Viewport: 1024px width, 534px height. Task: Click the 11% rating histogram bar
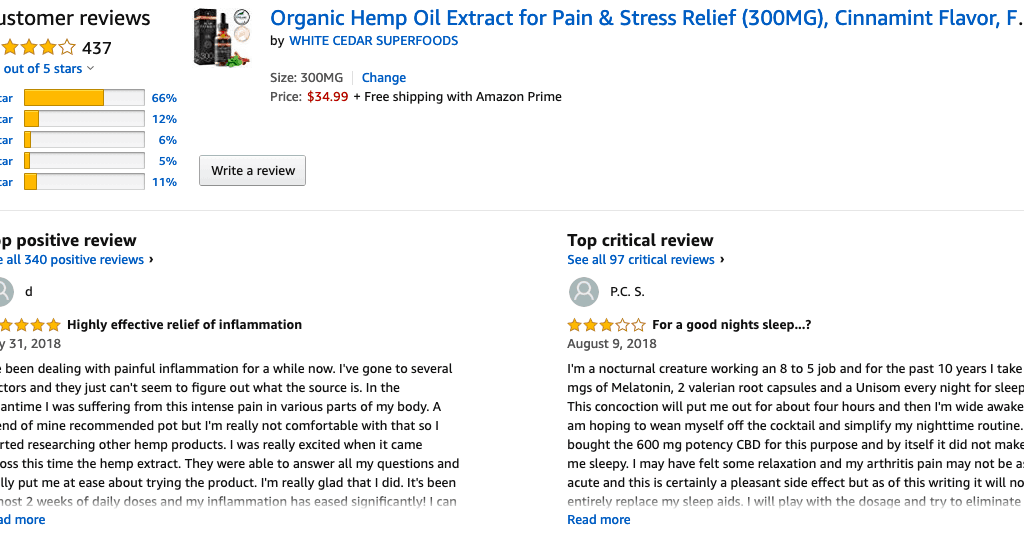tap(84, 181)
